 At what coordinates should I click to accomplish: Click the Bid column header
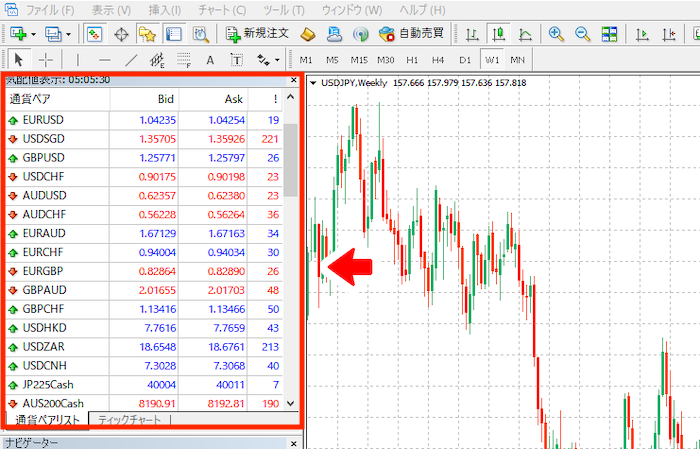coord(144,99)
